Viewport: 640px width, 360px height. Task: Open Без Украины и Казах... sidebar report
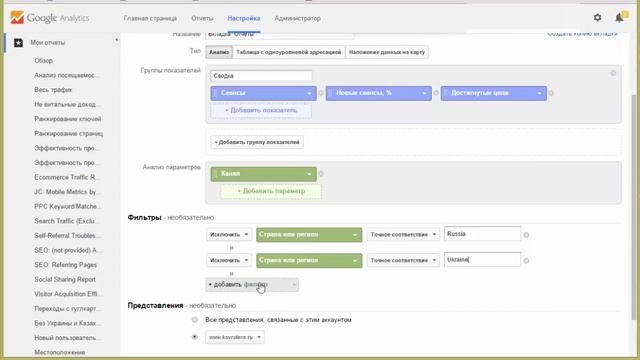(67, 323)
